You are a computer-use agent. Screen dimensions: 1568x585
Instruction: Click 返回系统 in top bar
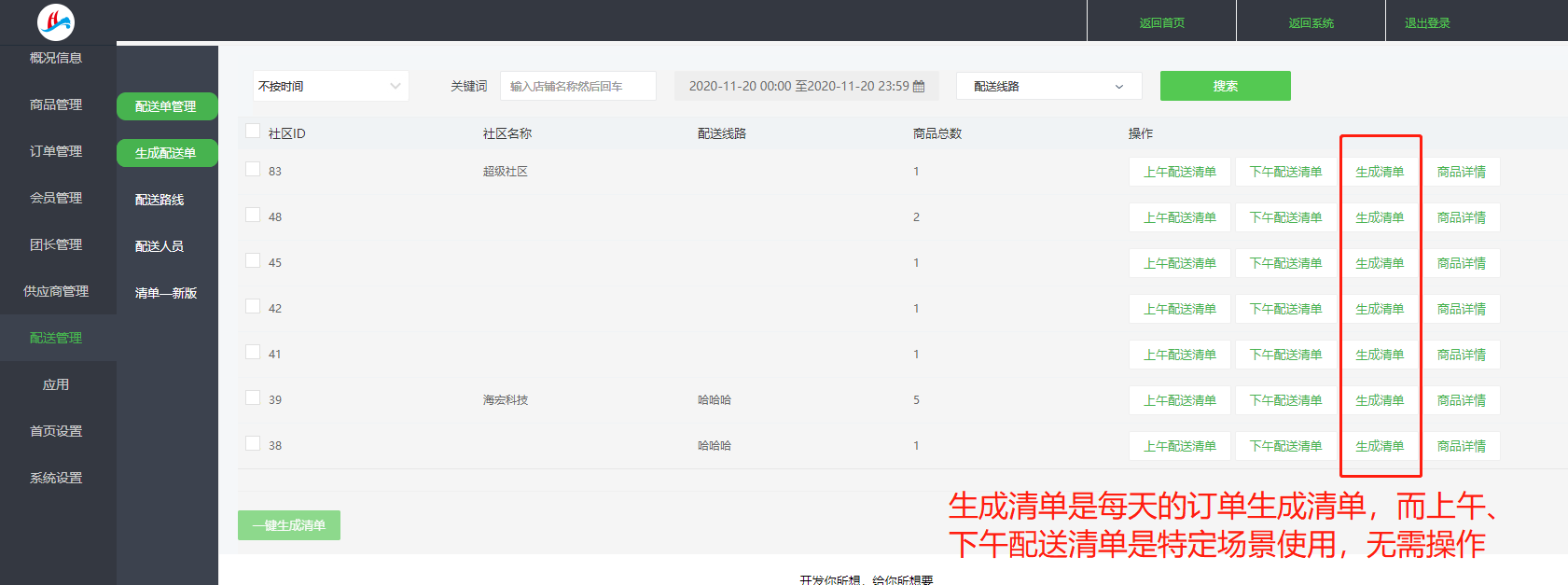[1311, 22]
